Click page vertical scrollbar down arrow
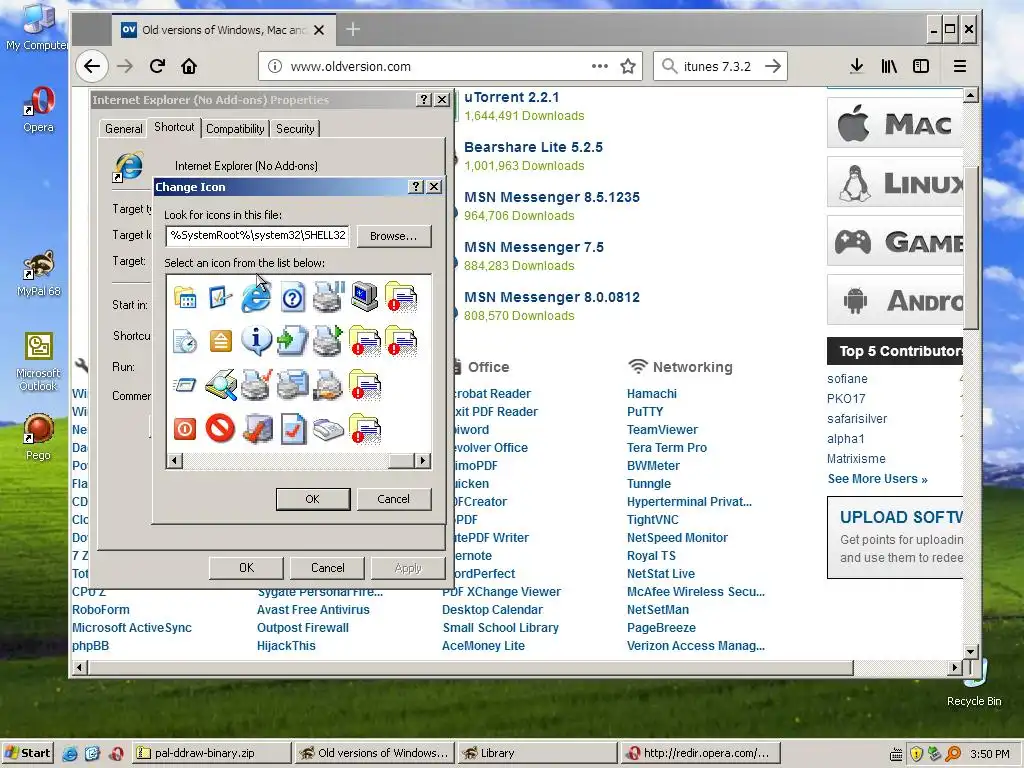The height and width of the screenshot is (768, 1024). [x=970, y=652]
